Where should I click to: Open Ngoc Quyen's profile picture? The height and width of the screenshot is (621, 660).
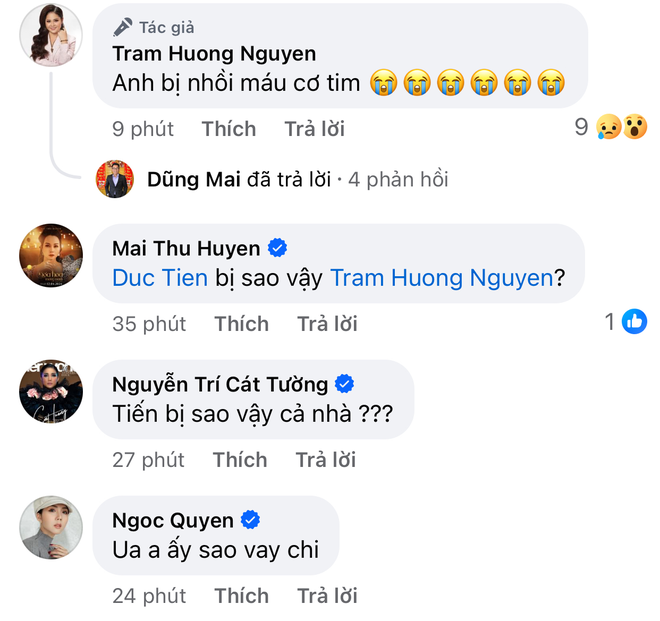tap(51, 527)
